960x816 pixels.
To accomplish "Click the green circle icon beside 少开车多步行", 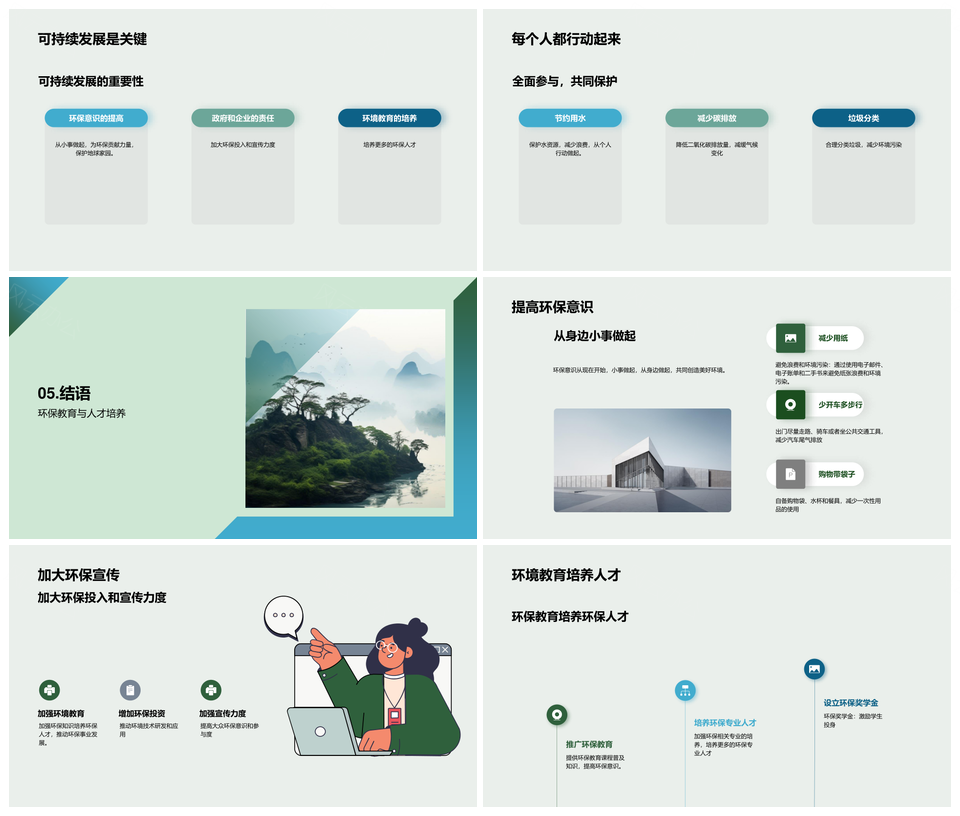I will [790, 405].
